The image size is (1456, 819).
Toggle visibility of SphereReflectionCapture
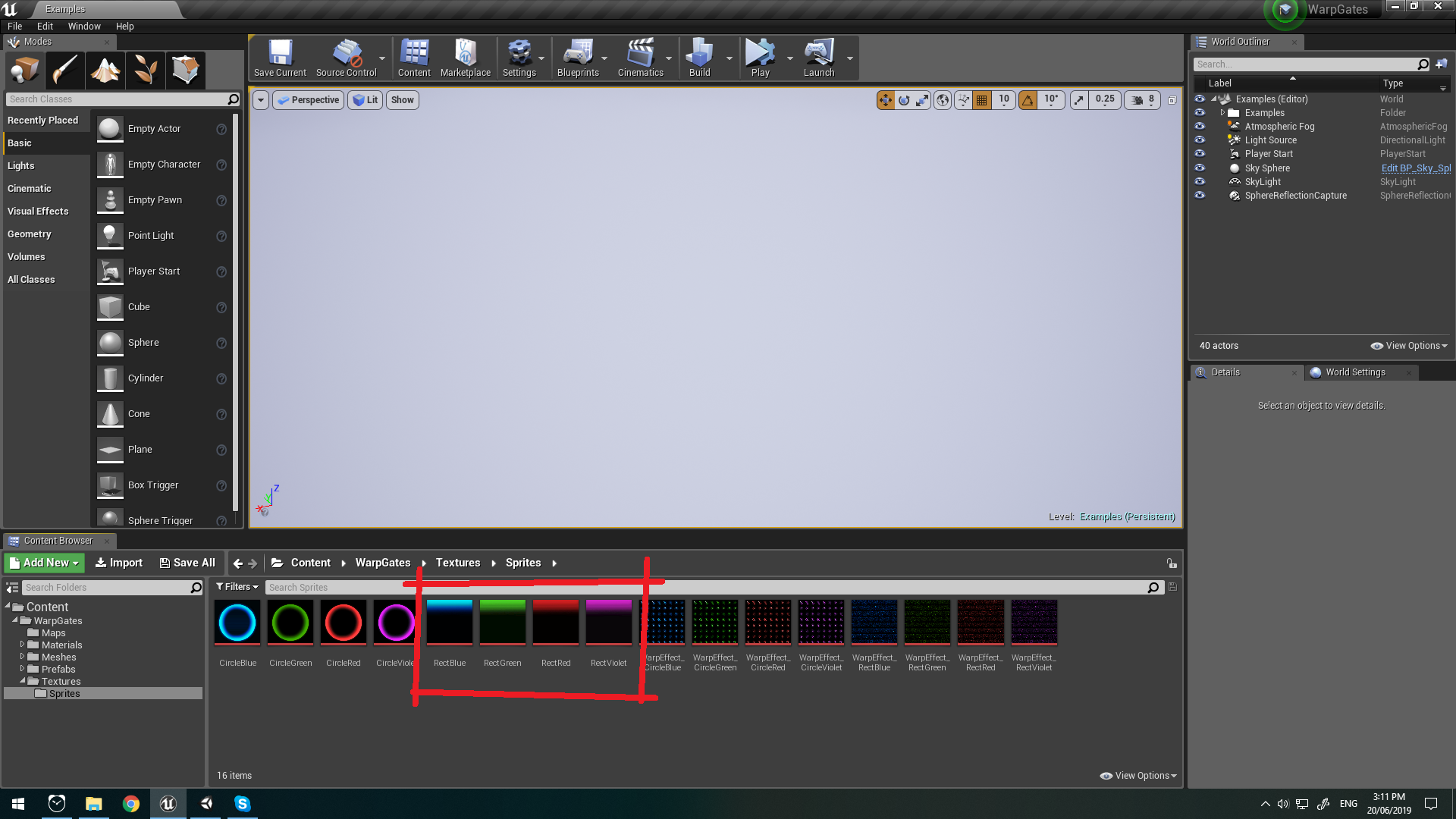[1200, 196]
